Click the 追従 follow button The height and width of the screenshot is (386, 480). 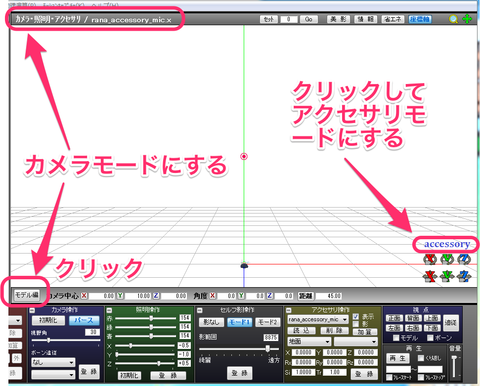click(x=451, y=323)
